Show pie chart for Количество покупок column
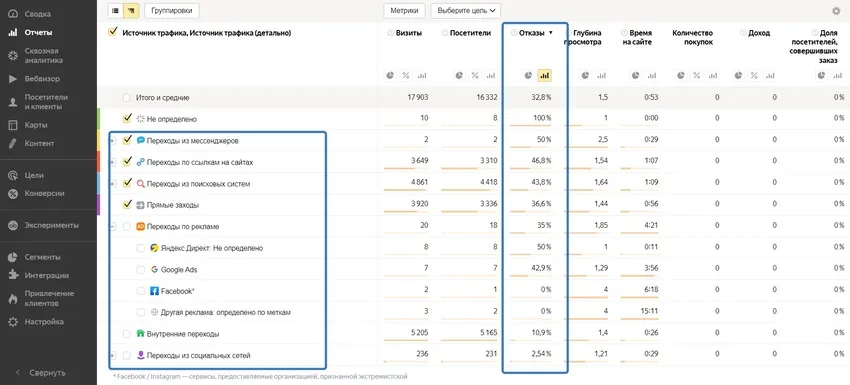The image size is (850, 385). (680, 75)
